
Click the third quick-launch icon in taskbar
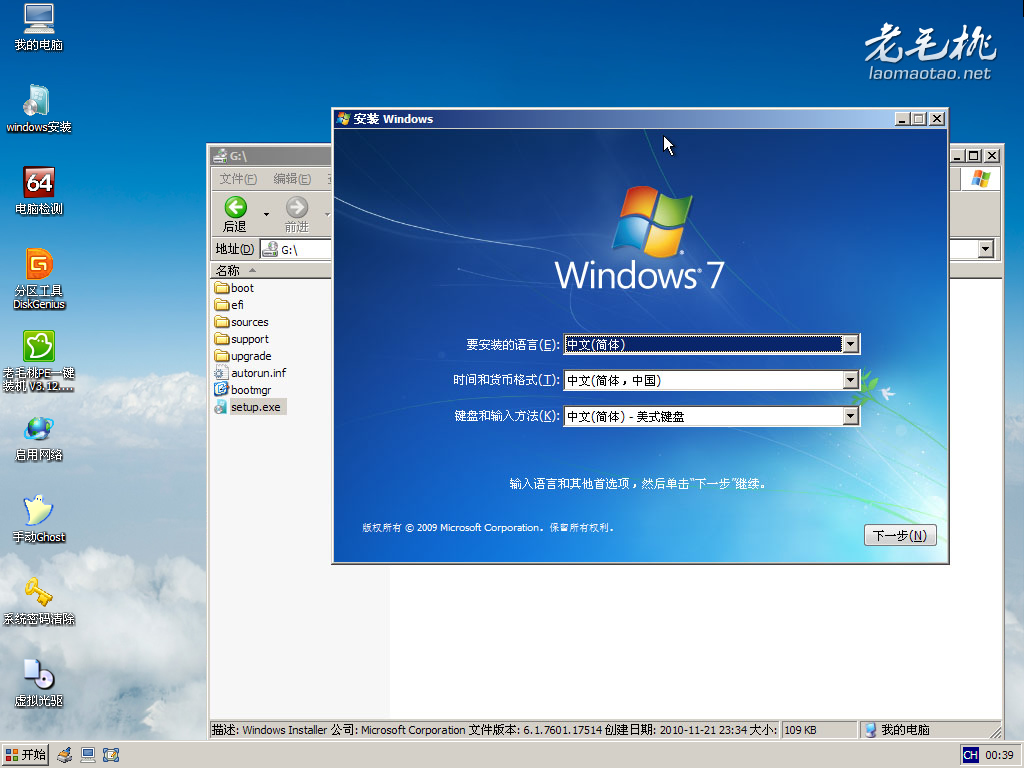(111, 755)
